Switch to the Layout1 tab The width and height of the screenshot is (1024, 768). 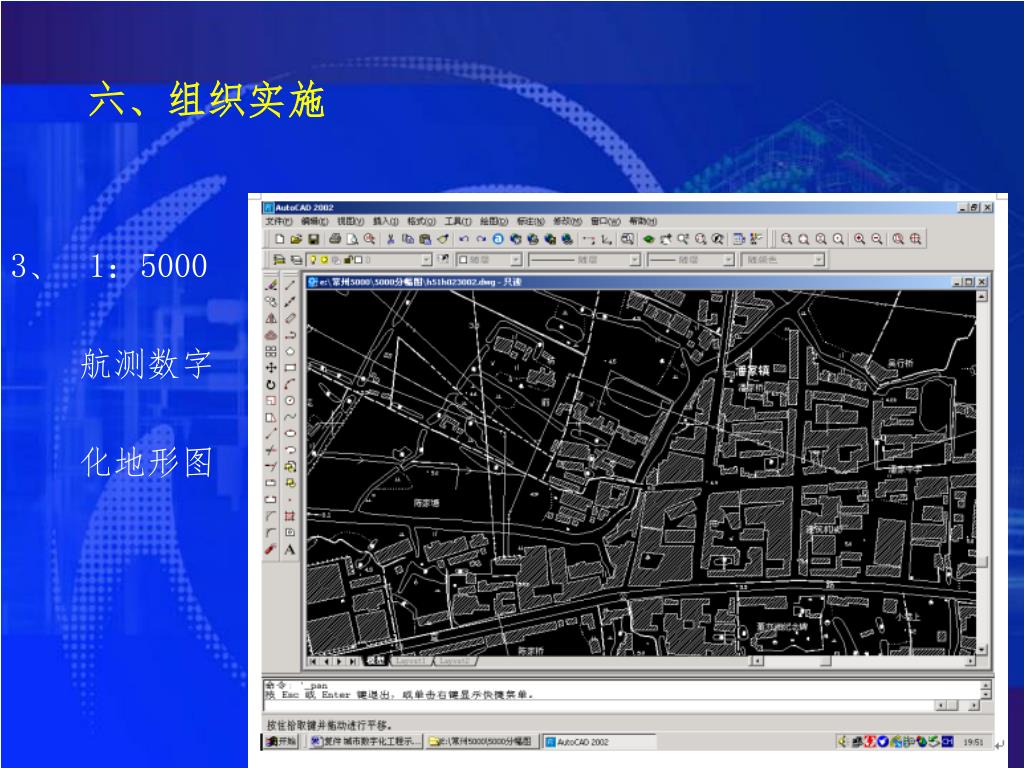[410, 662]
